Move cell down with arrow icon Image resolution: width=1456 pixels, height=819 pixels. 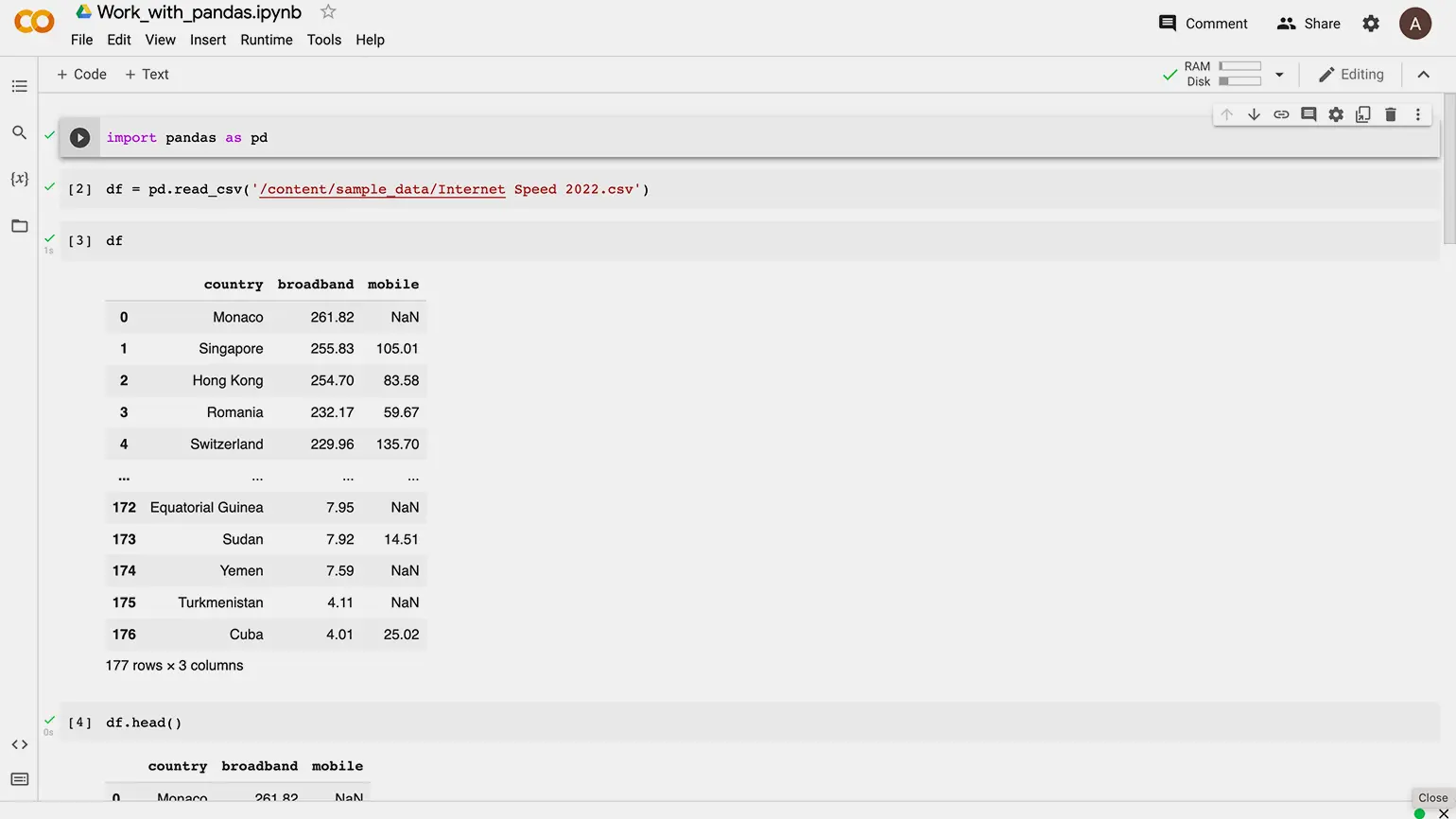click(1254, 114)
